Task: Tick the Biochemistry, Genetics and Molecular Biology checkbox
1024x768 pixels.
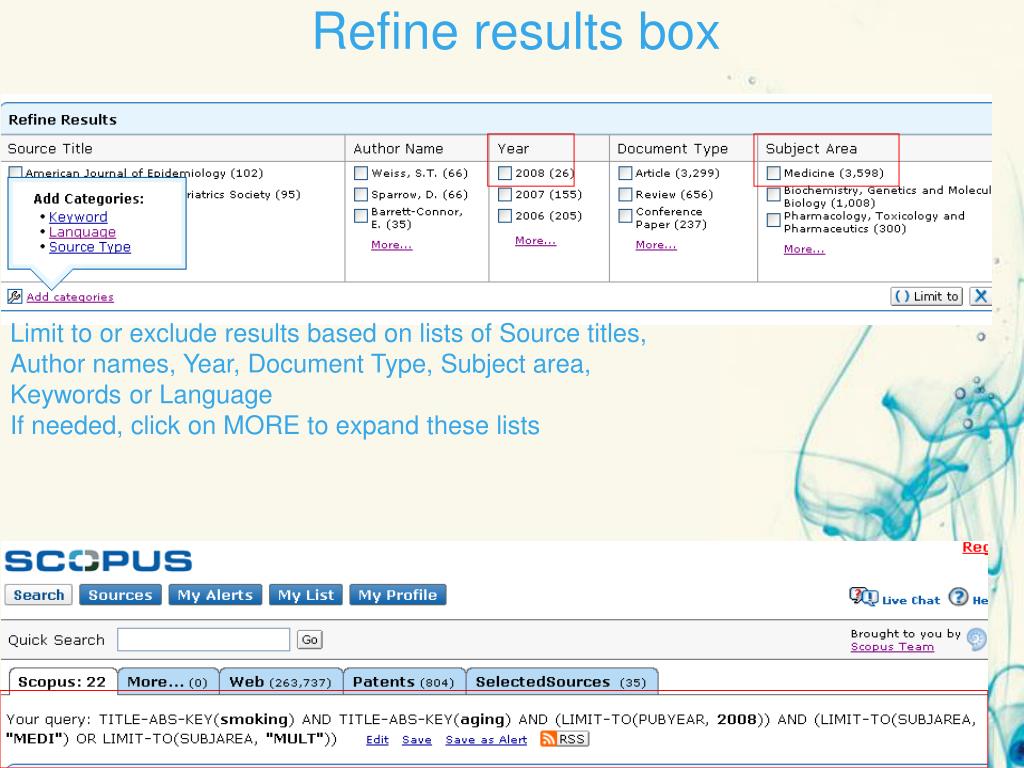Action: [x=773, y=195]
